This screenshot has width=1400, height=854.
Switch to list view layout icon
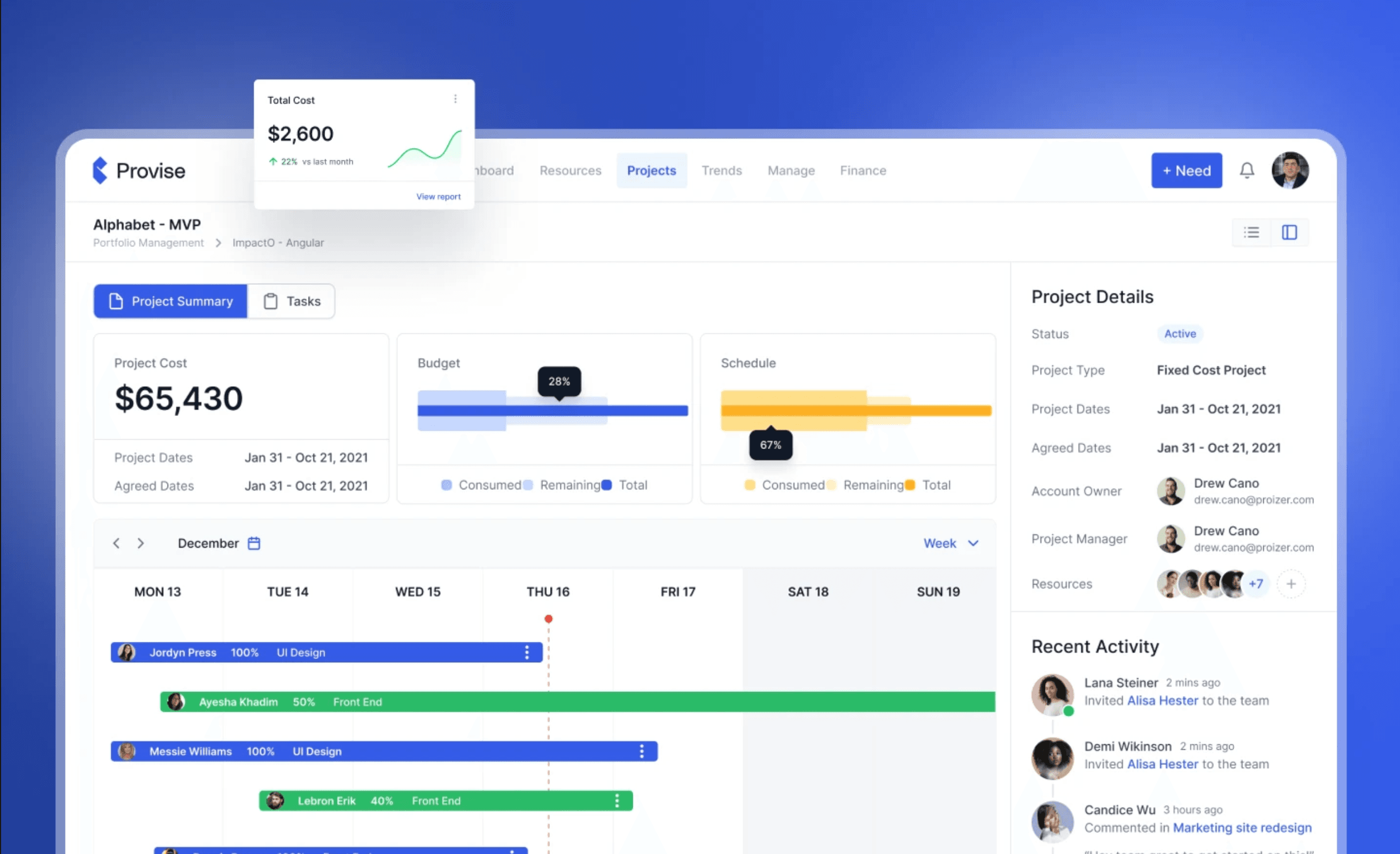point(1251,233)
